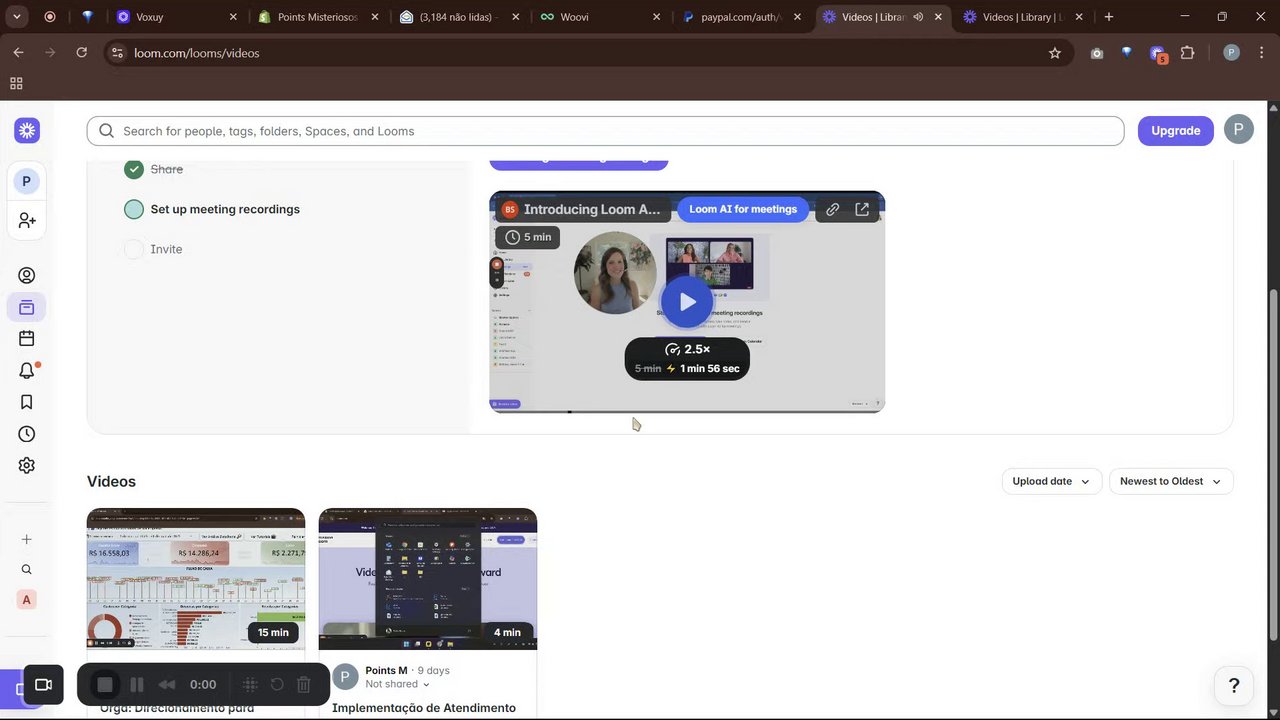The image size is (1280, 720).
Task: Click the Loom AI for meetings pill
Action: click(x=743, y=209)
